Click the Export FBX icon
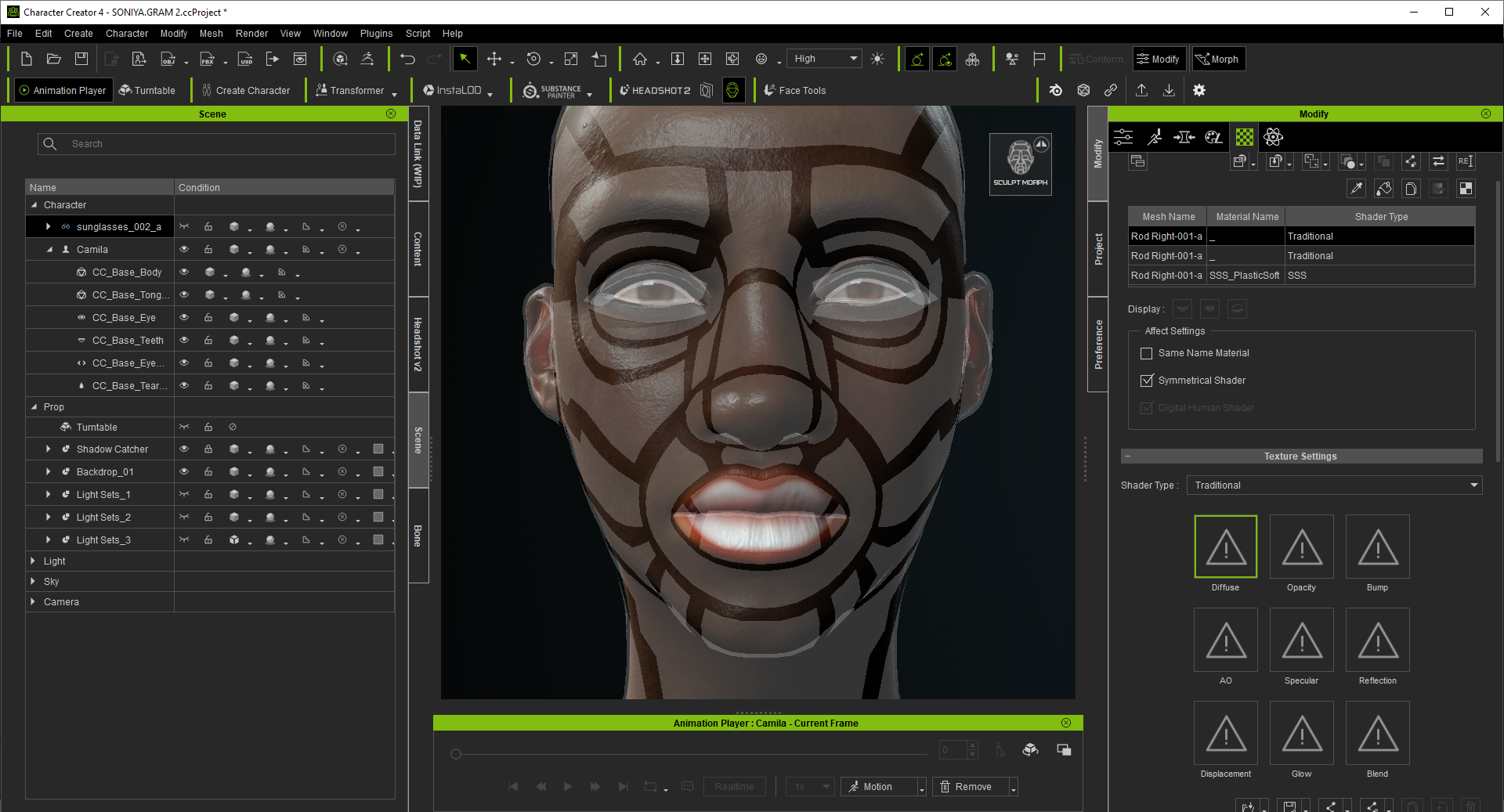Viewport: 1504px width, 812px height. (208, 59)
